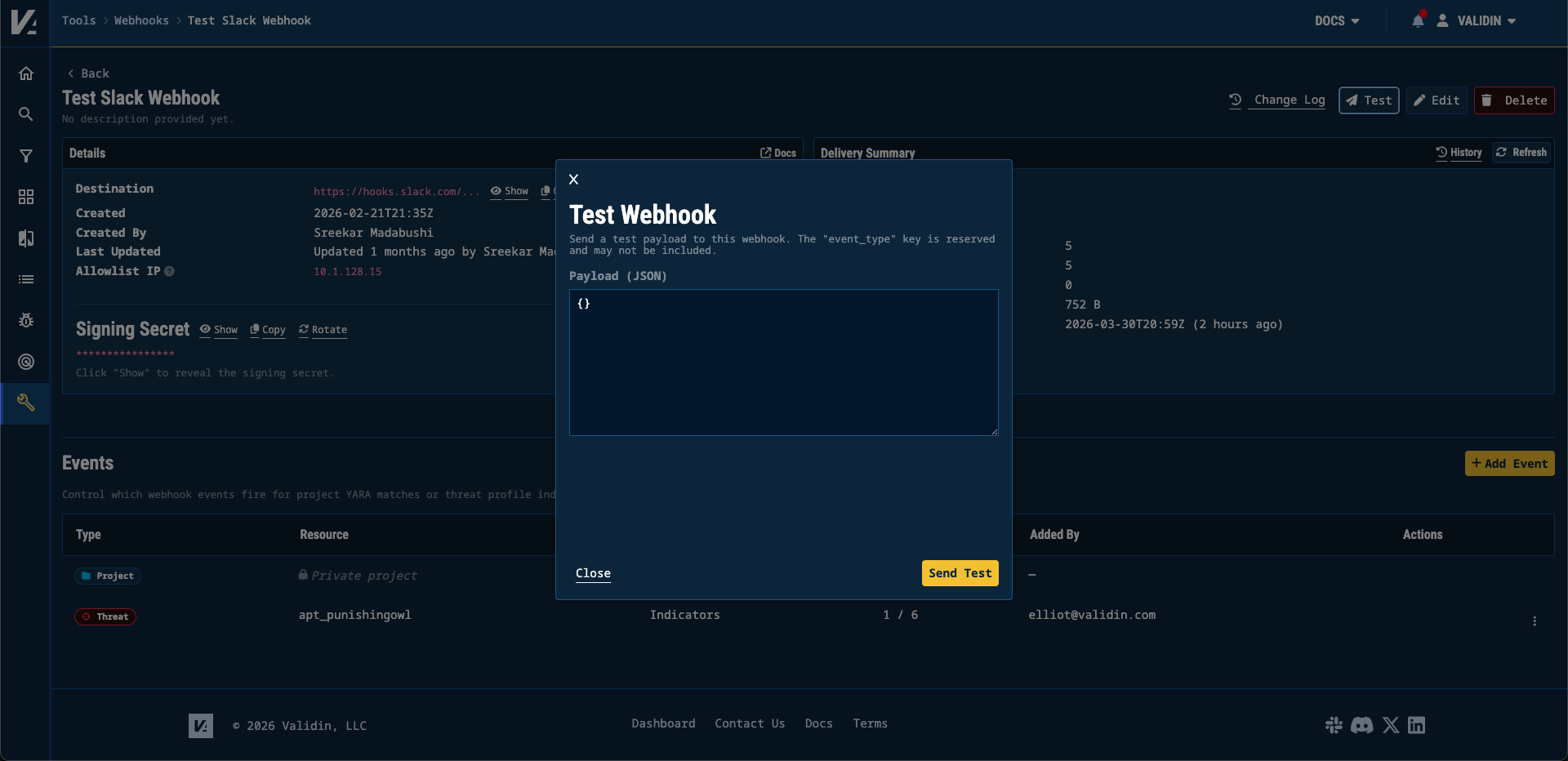The image size is (1568, 761).
Task: Open the Filter icon in sidebar
Action: [25, 155]
